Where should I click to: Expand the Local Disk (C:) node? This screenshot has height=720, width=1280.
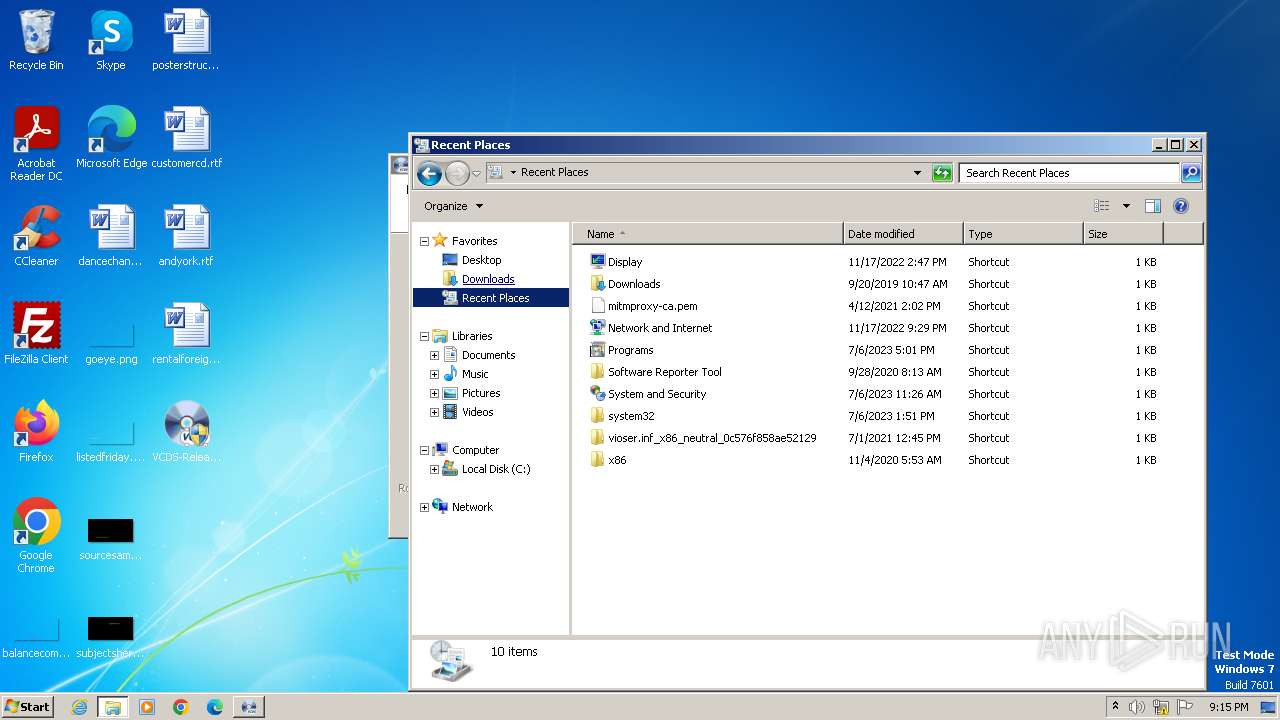pos(434,469)
